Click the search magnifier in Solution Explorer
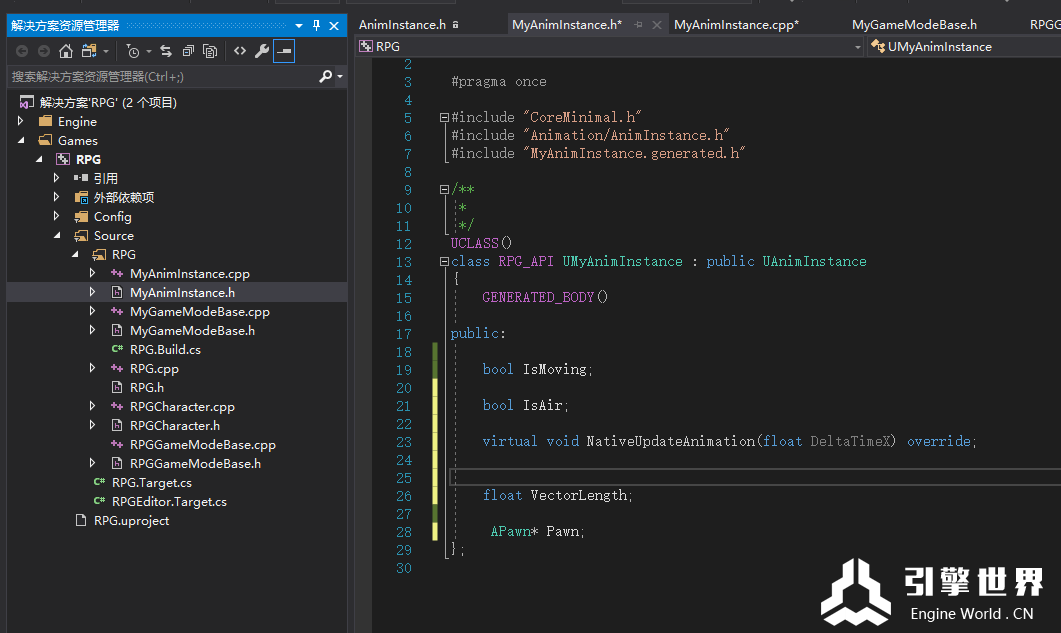1061x633 pixels. (x=325, y=76)
